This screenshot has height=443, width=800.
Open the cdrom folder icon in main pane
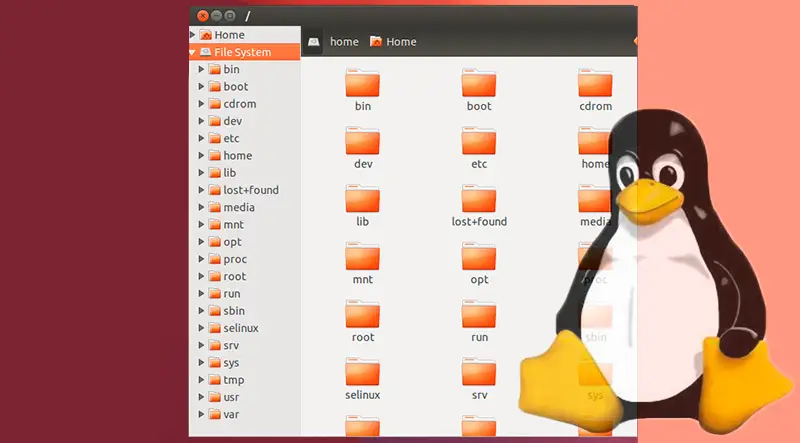point(595,83)
